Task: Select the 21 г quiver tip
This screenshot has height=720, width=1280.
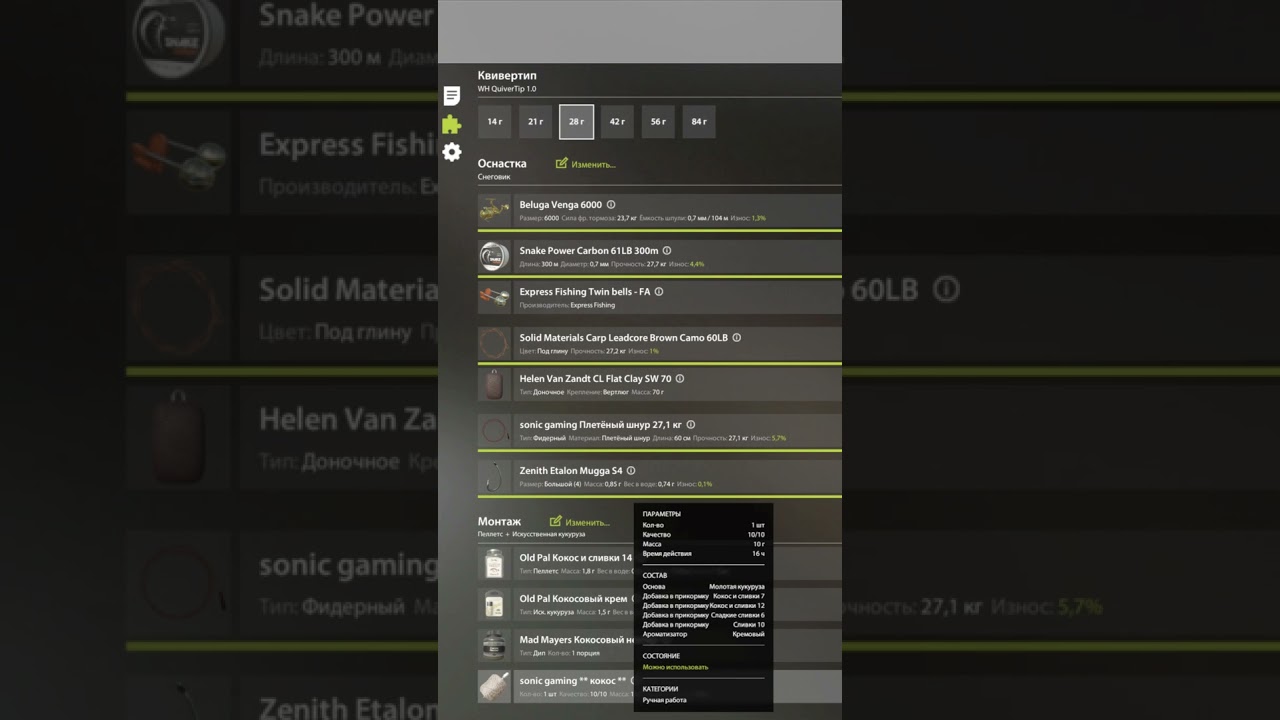Action: pos(536,122)
